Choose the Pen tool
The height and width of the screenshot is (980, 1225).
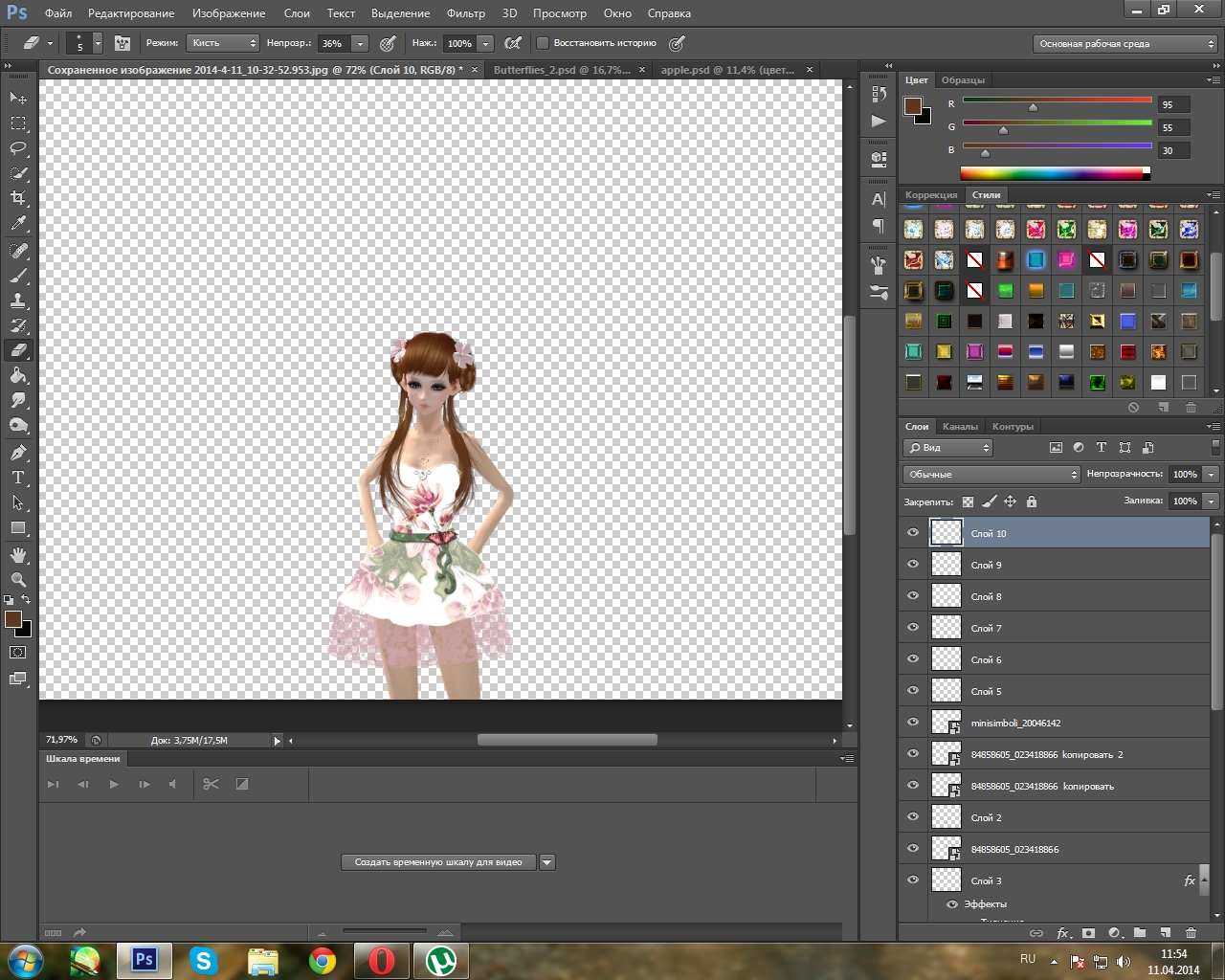point(18,453)
